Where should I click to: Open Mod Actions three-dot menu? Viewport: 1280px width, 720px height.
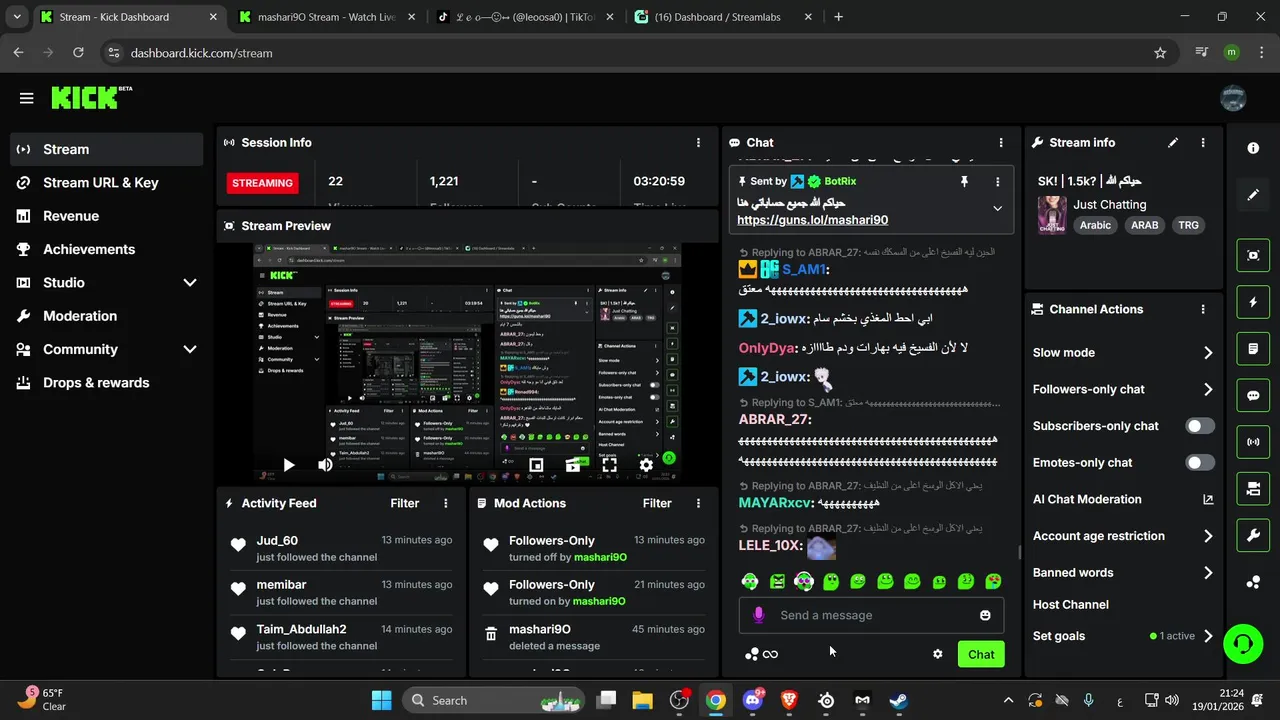click(698, 503)
